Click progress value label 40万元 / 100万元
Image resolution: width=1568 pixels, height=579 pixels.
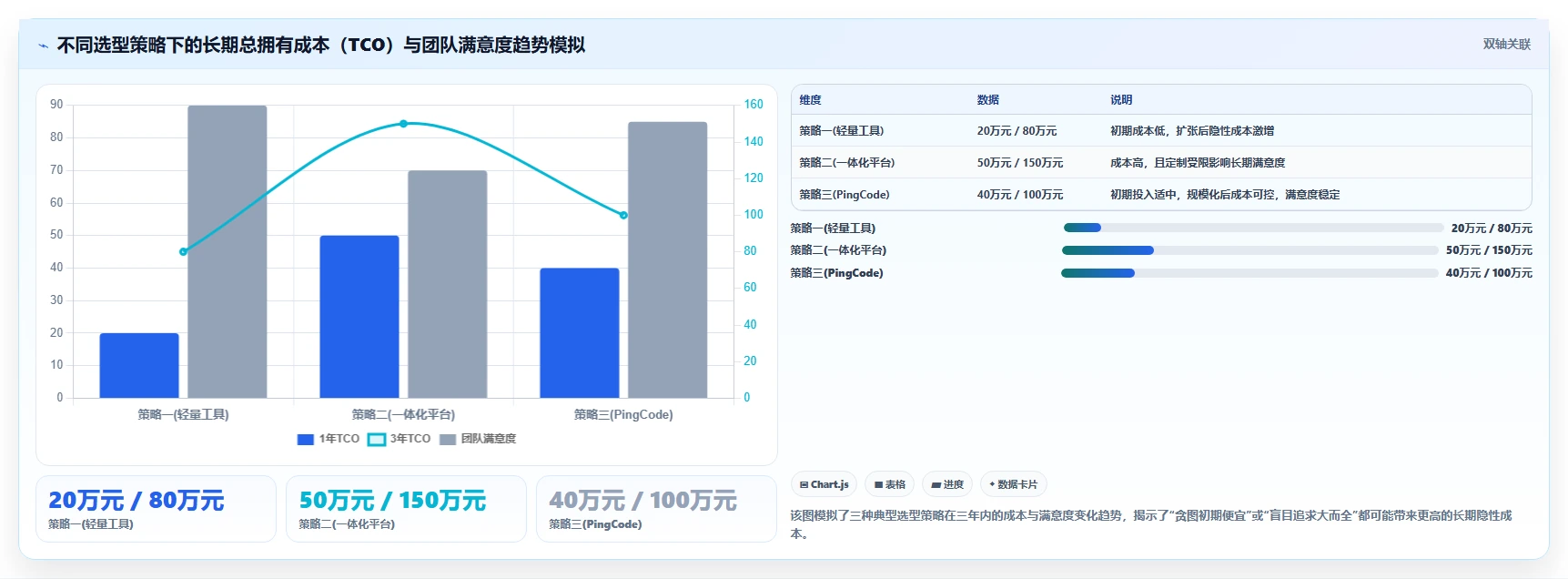pos(1489,273)
